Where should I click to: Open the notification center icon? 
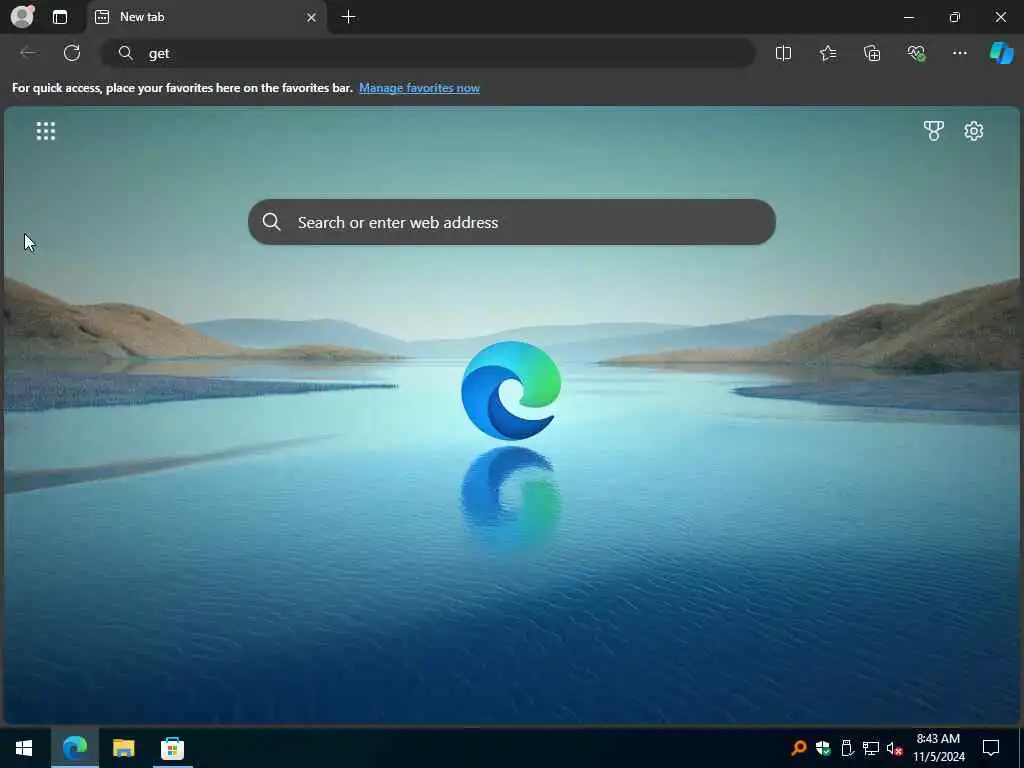pyautogui.click(x=991, y=748)
